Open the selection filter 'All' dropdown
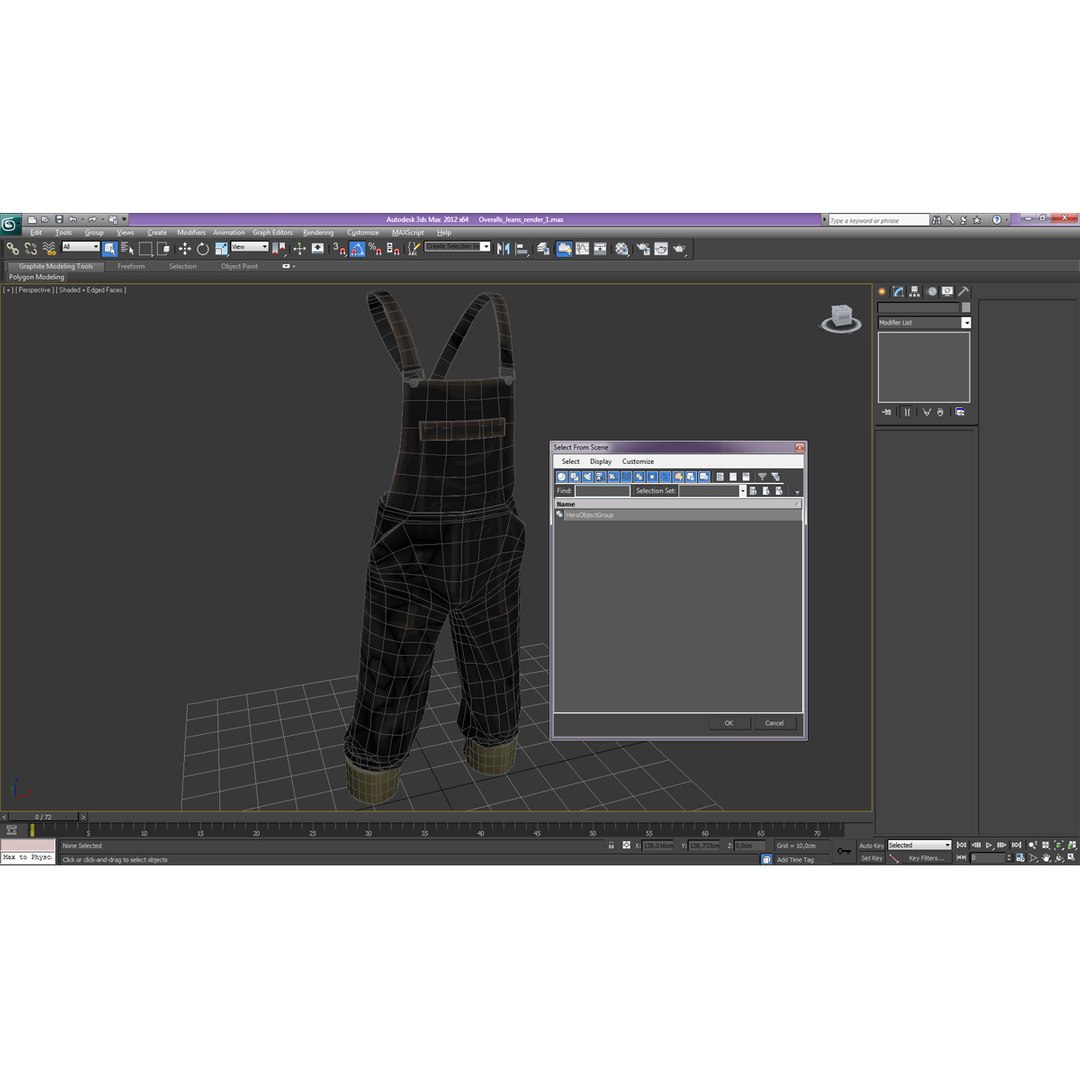The image size is (1080, 1080). [x=81, y=247]
